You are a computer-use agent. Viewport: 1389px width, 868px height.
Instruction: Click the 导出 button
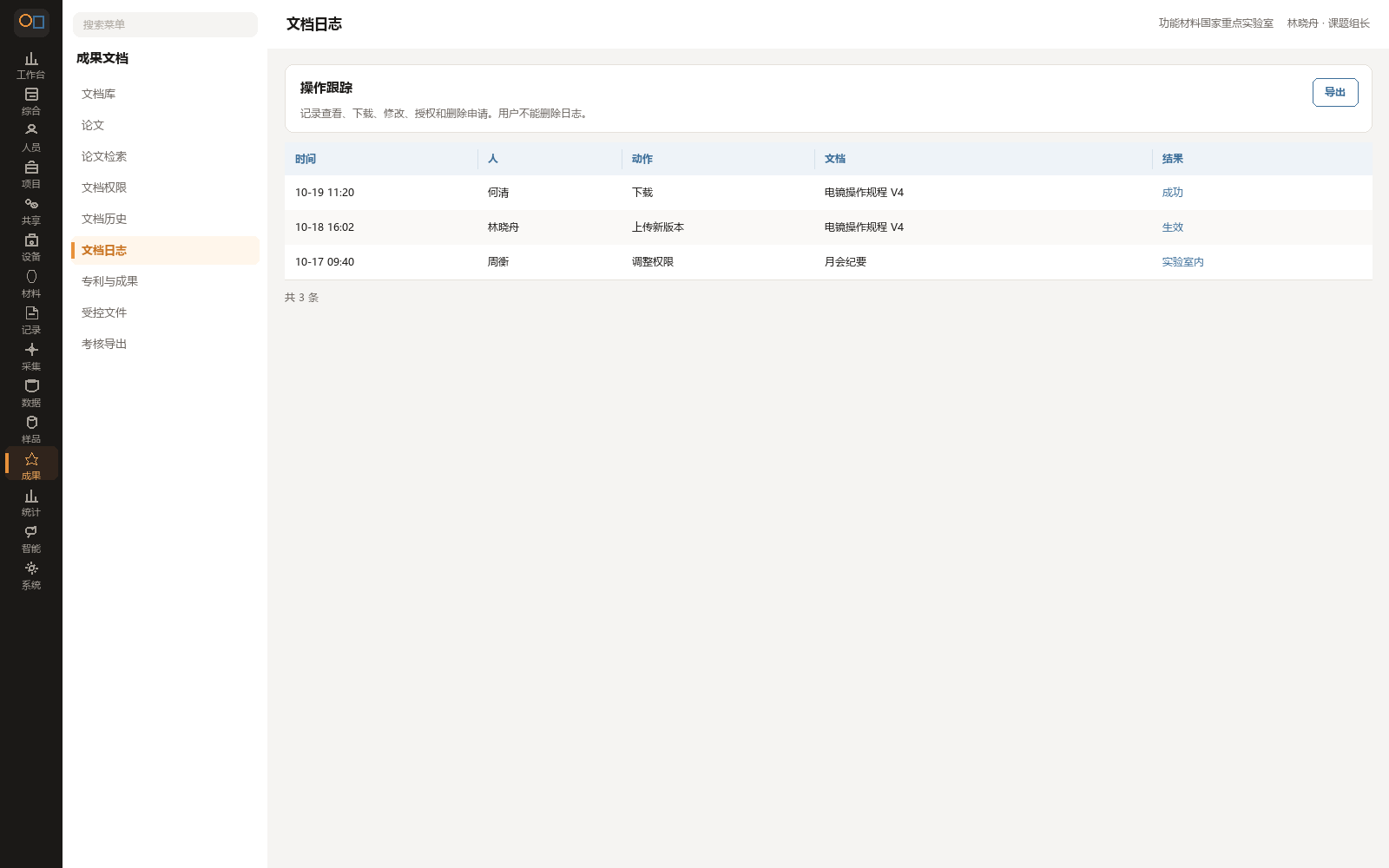(x=1335, y=92)
